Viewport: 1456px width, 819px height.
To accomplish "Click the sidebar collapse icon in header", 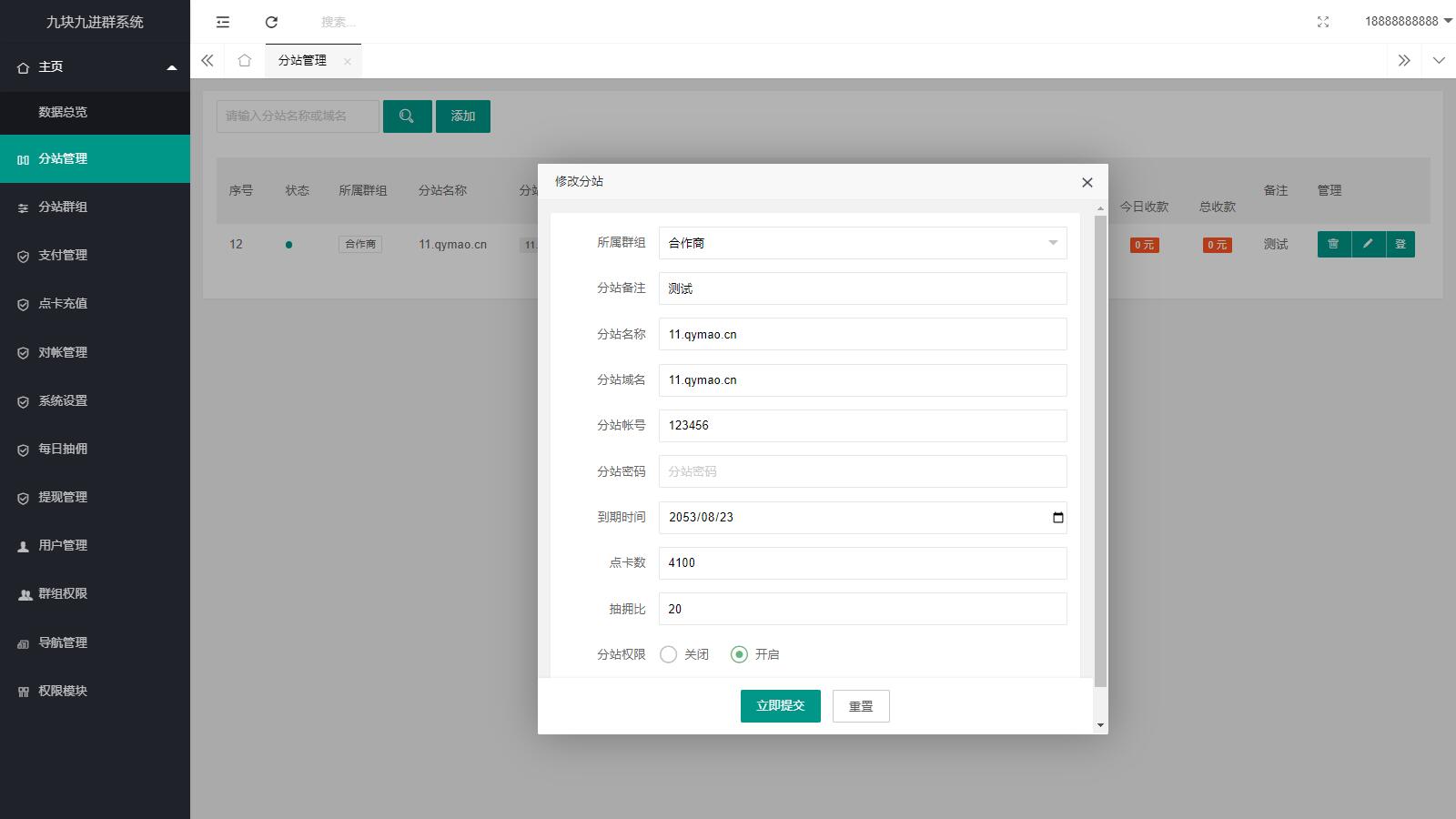I will (x=223, y=22).
